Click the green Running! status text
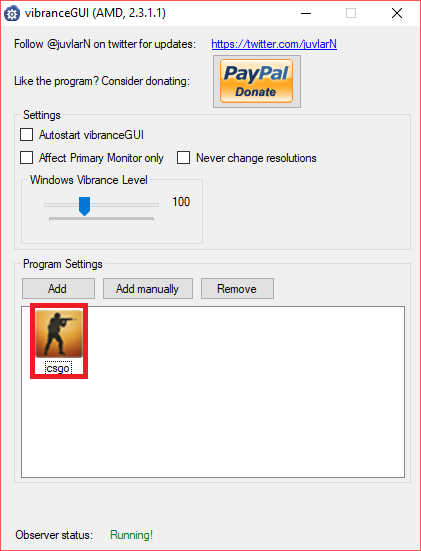Image resolution: width=421 pixels, height=551 pixels. coord(131,535)
